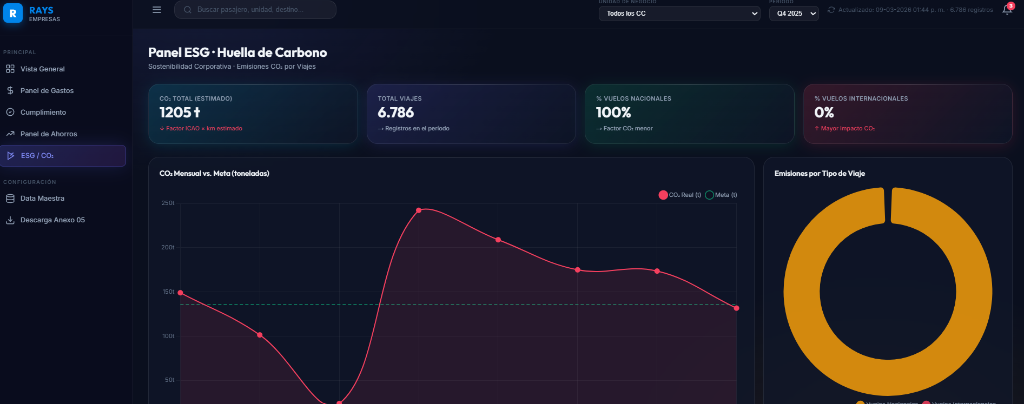Click the RAYS logo icon
The image size is (1024, 404).
click(12, 13)
